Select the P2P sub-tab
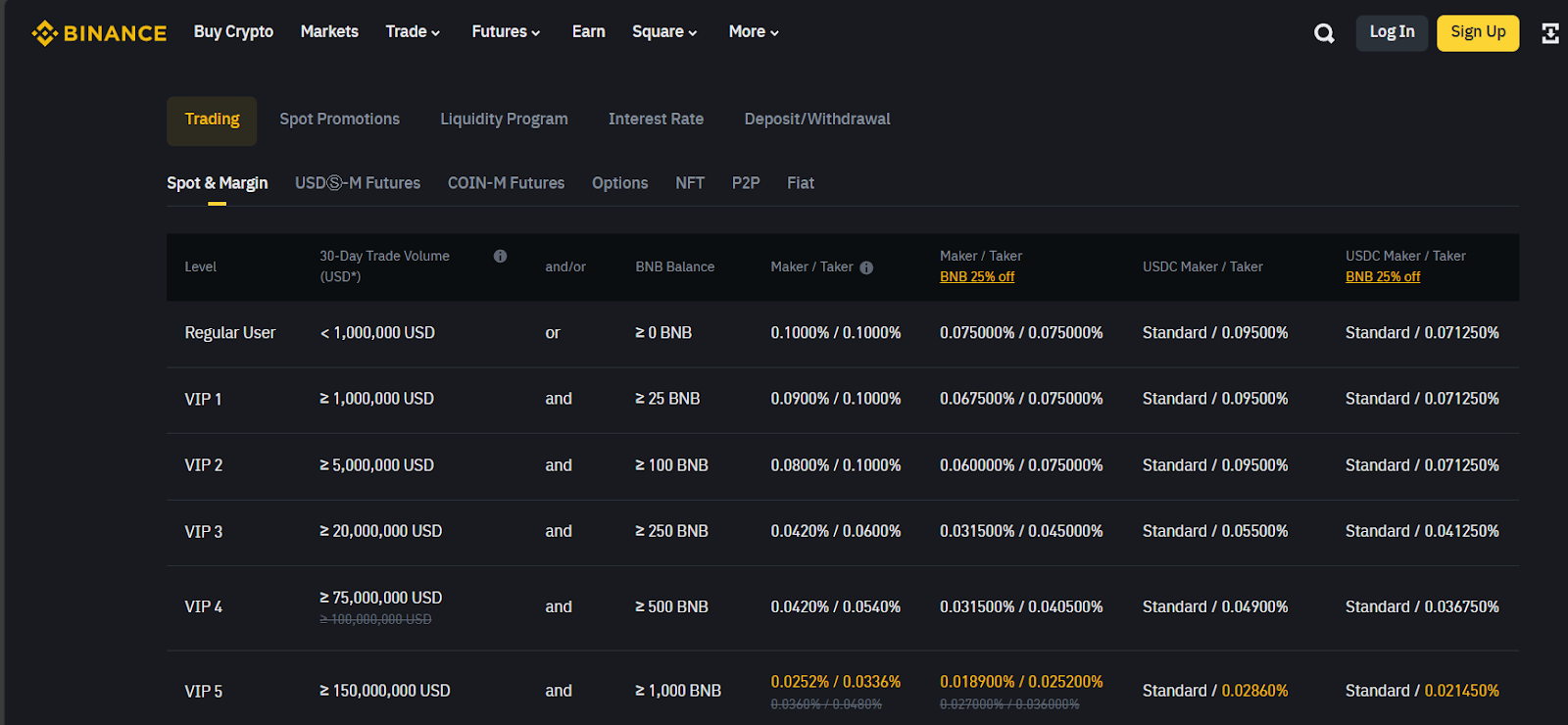 746,183
